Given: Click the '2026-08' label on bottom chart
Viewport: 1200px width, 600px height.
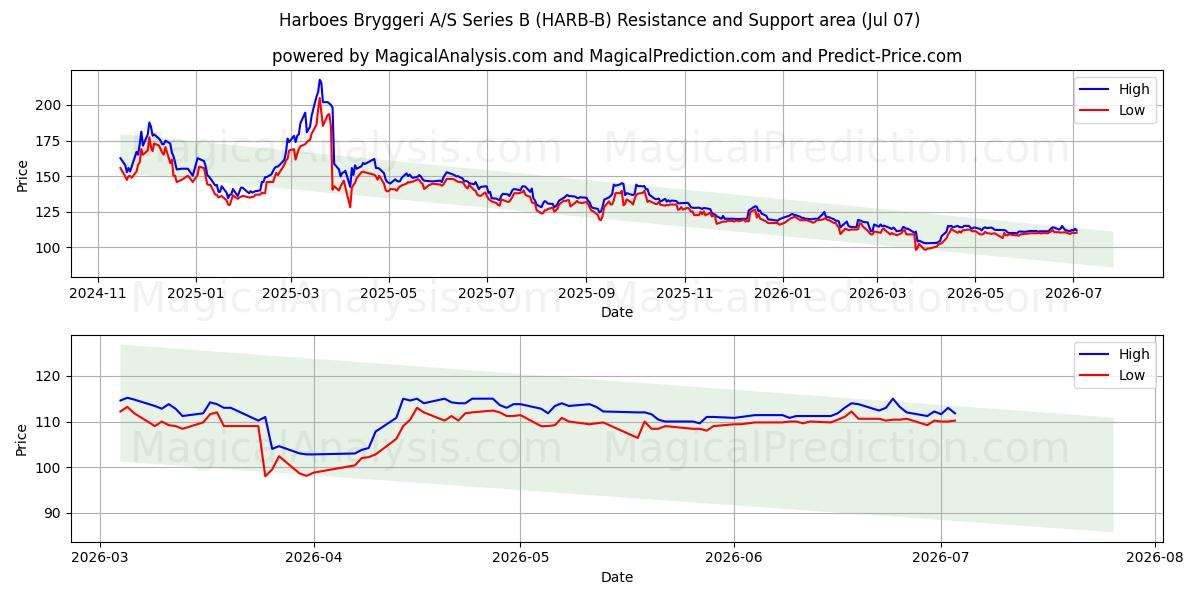Looking at the screenshot, I should coord(1156,559).
